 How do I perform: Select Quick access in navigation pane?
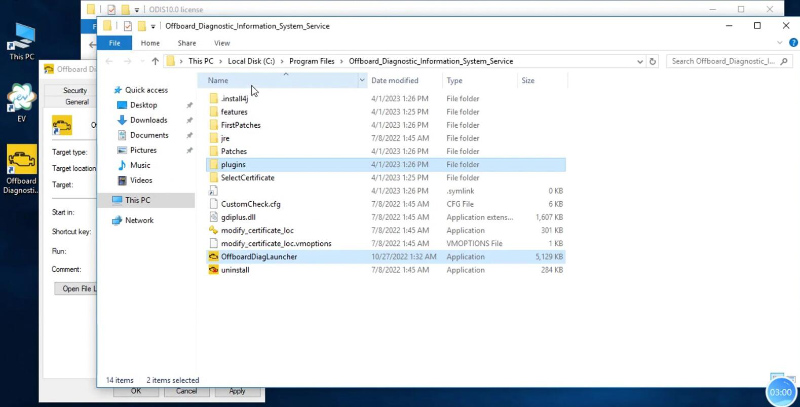point(146,90)
